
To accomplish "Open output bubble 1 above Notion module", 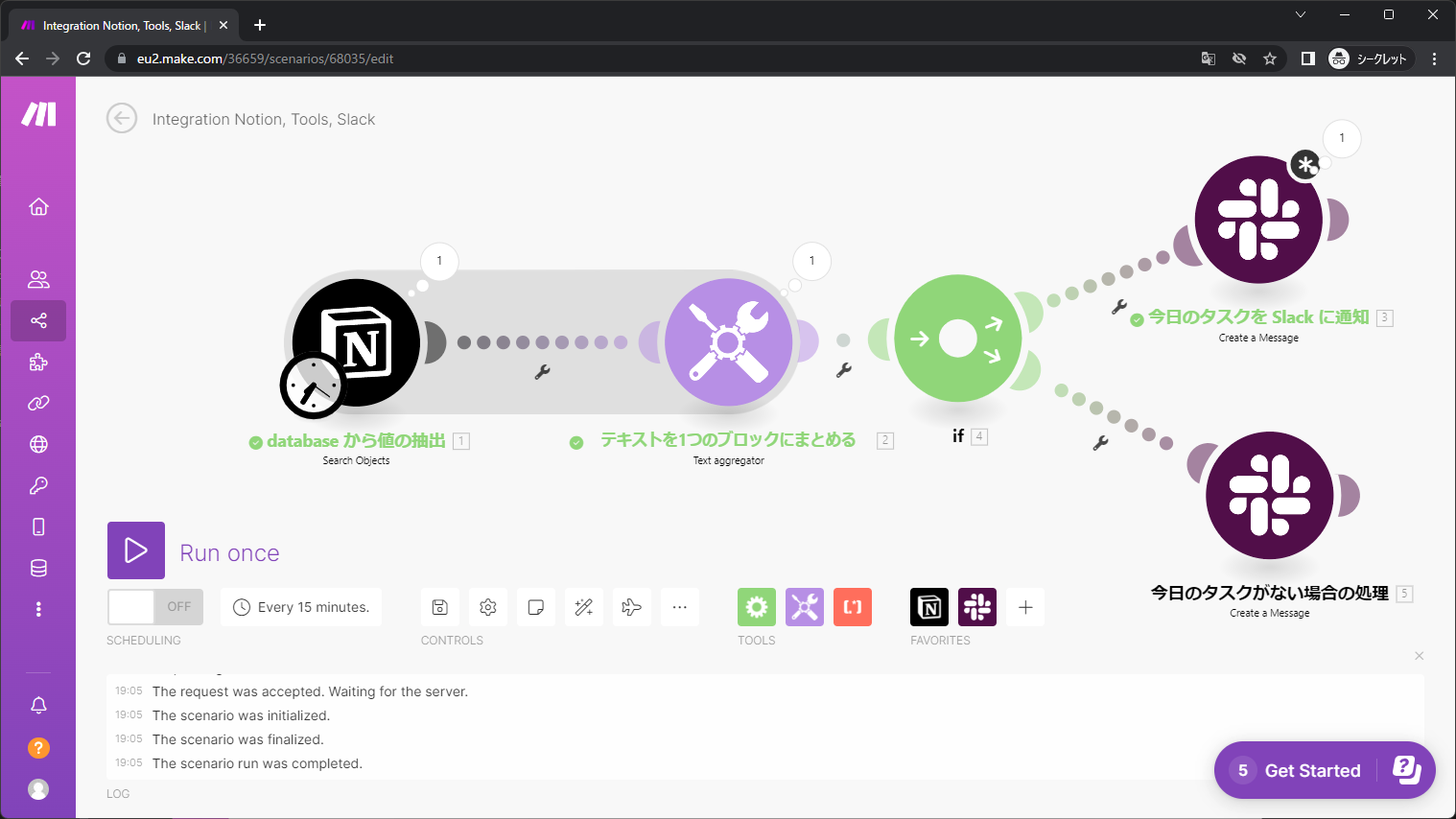I will [439, 261].
